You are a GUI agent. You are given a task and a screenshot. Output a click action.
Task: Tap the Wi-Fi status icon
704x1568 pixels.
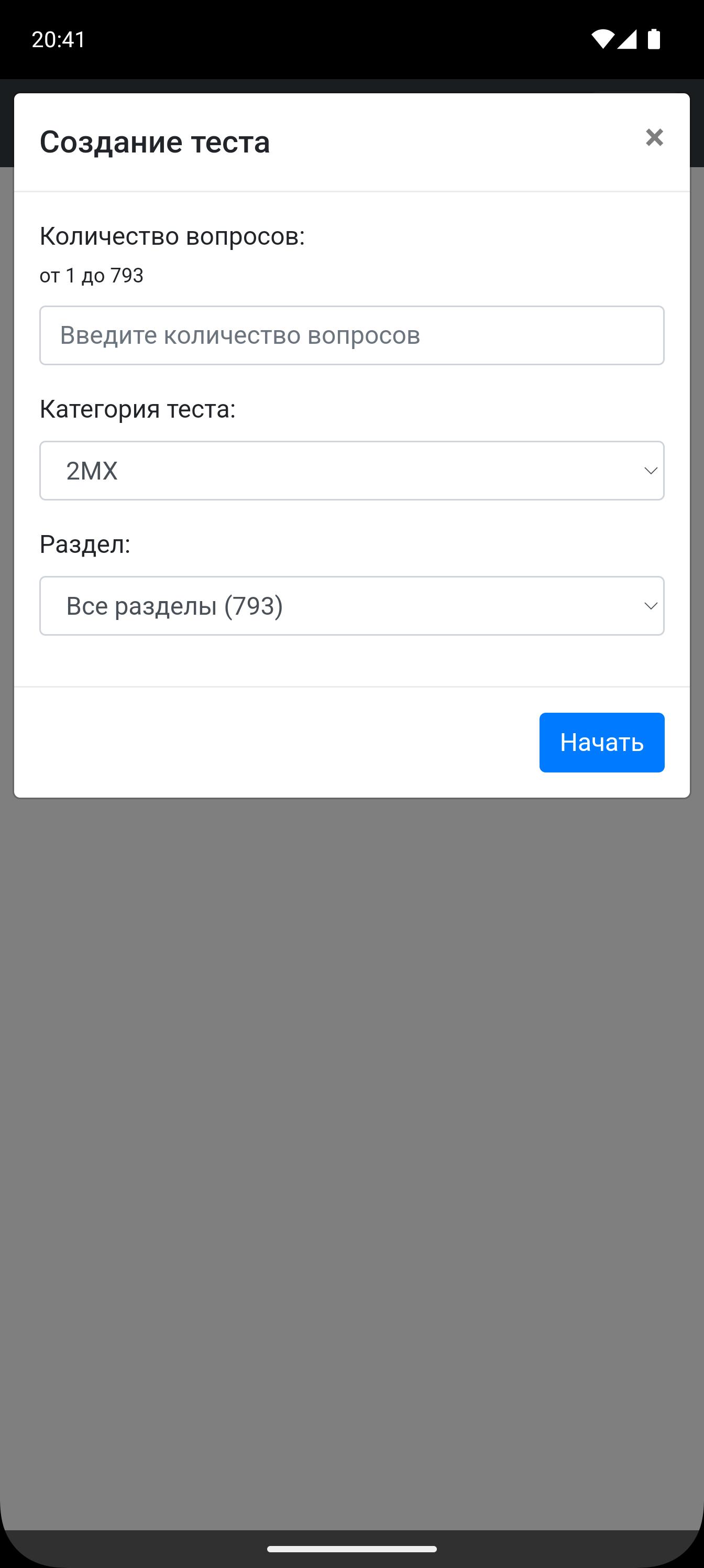coord(602,39)
